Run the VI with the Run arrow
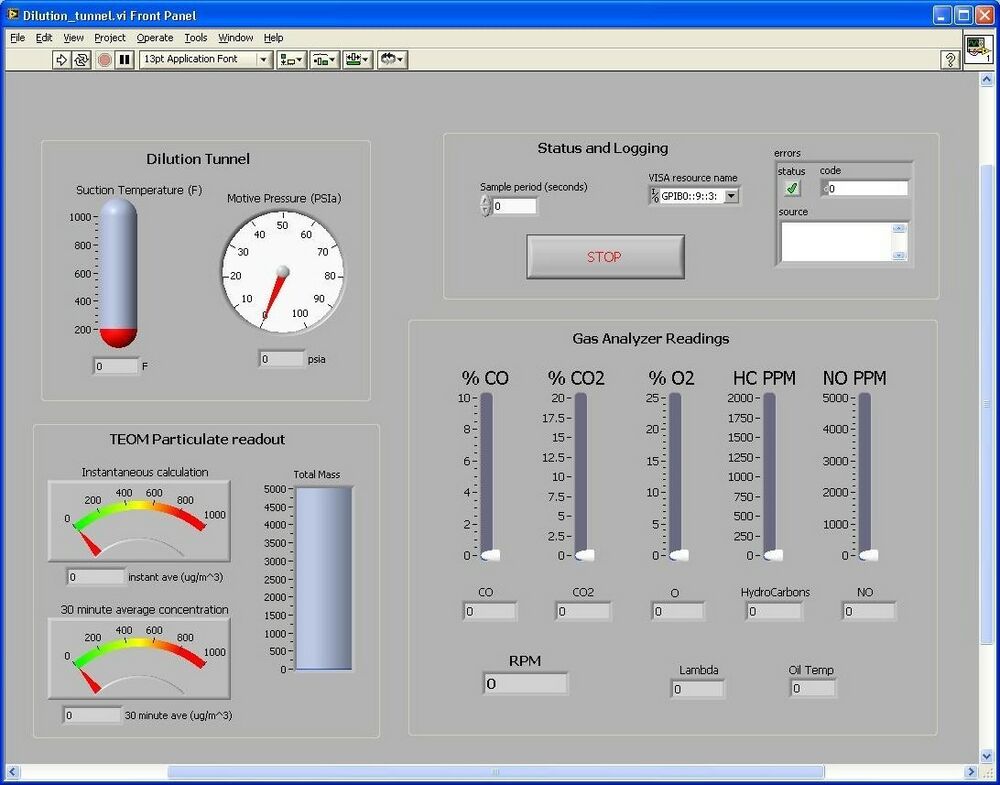The width and height of the screenshot is (1000, 785). click(x=62, y=59)
